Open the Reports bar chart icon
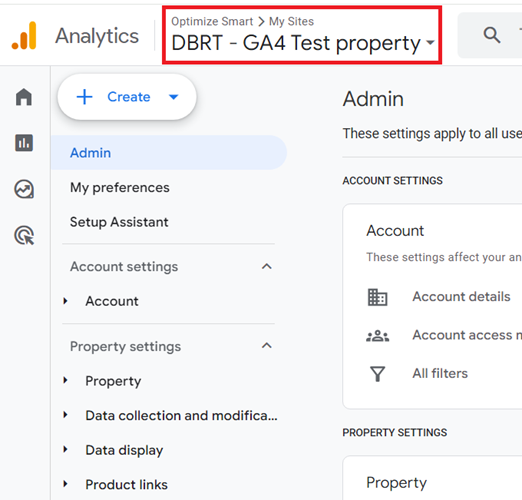522x500 pixels. point(24,143)
